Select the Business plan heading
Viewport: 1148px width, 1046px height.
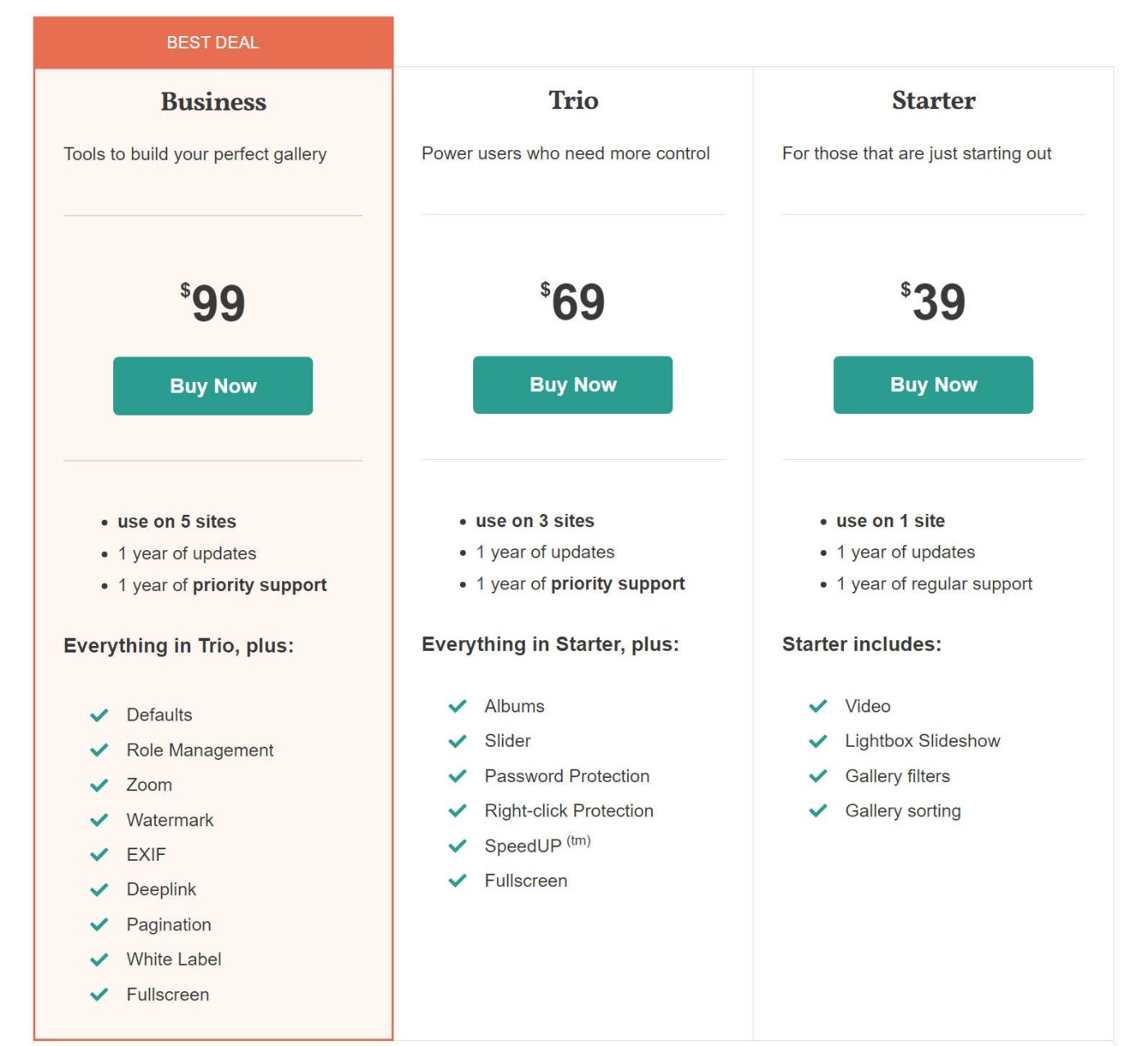click(x=213, y=102)
